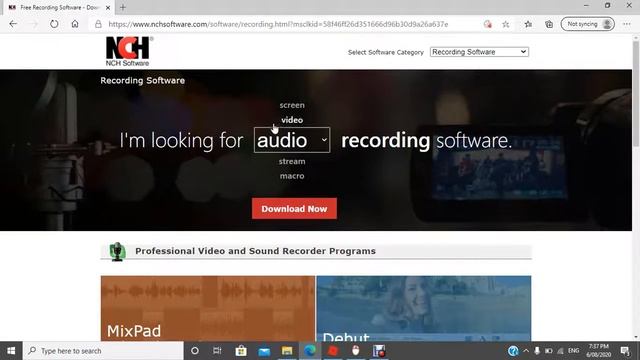The width and height of the screenshot is (640, 360).
Task: Open the audio recording type dropdown
Action: pos(292,140)
